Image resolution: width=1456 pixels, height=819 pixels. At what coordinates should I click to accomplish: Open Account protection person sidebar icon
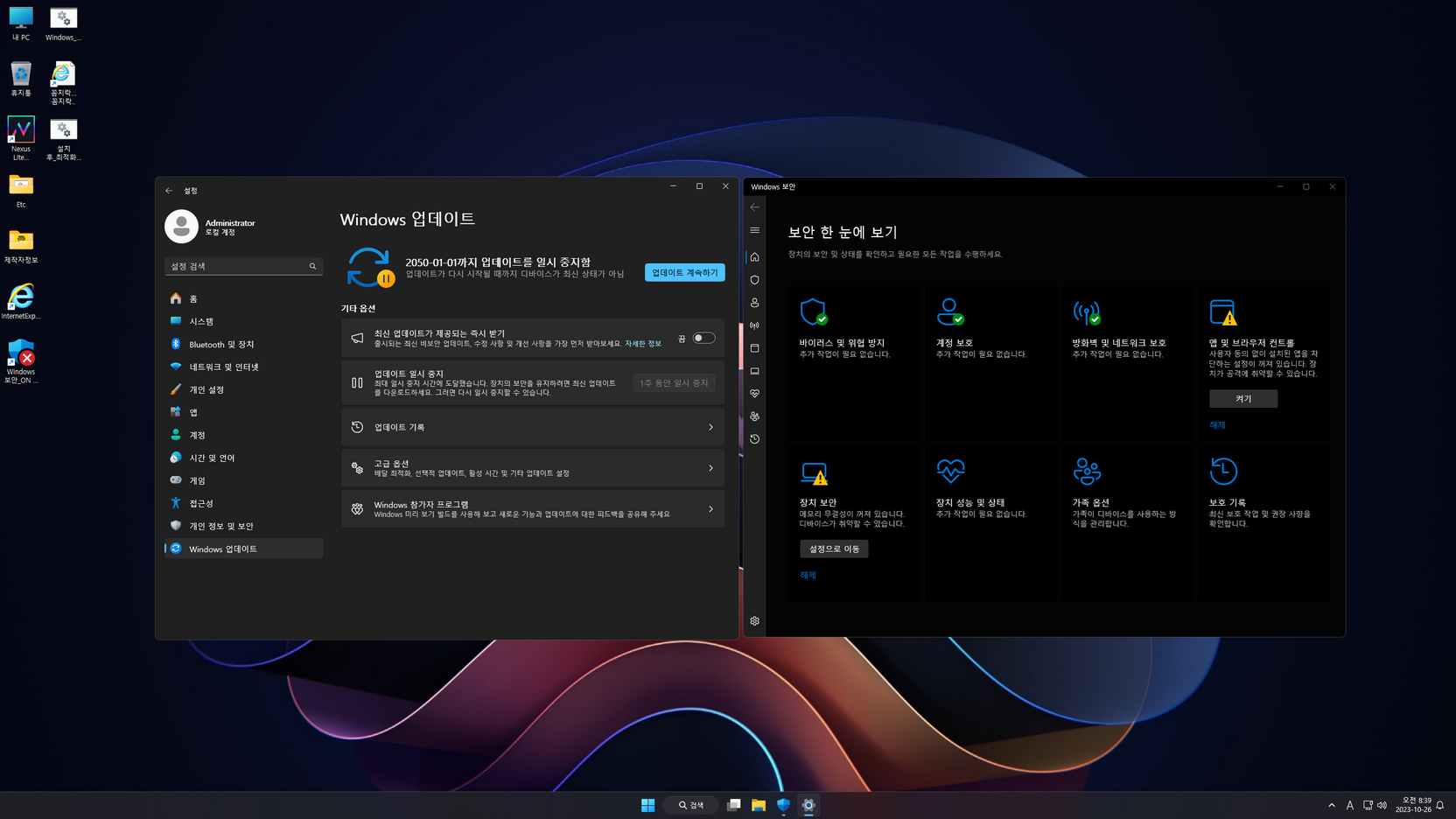pos(754,303)
